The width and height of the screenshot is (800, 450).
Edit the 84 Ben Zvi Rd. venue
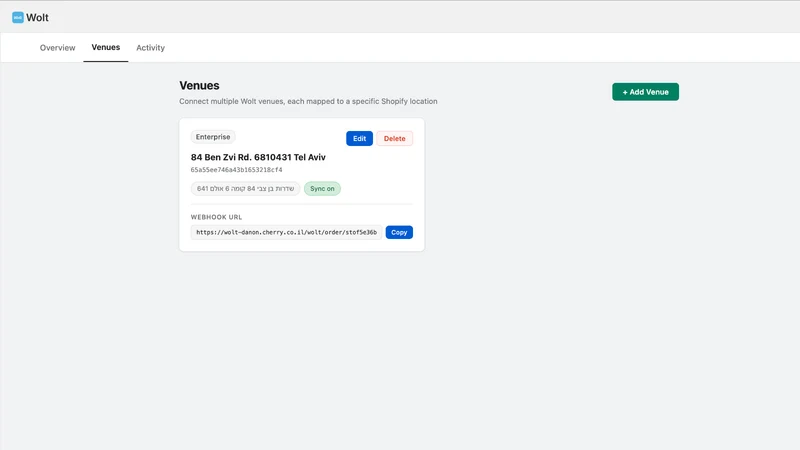[359, 138]
